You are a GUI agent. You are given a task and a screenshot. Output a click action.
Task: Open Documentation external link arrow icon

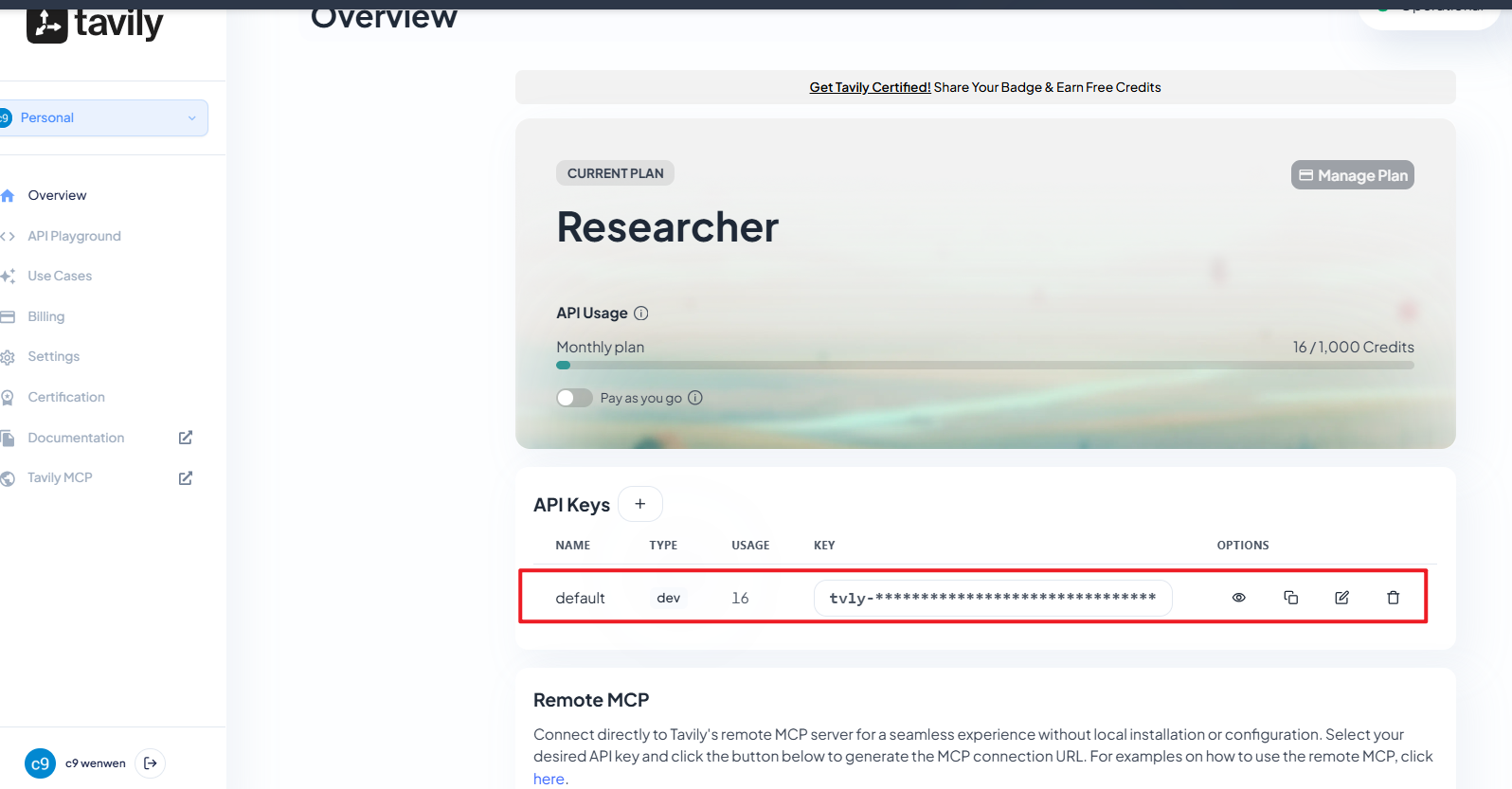(186, 438)
